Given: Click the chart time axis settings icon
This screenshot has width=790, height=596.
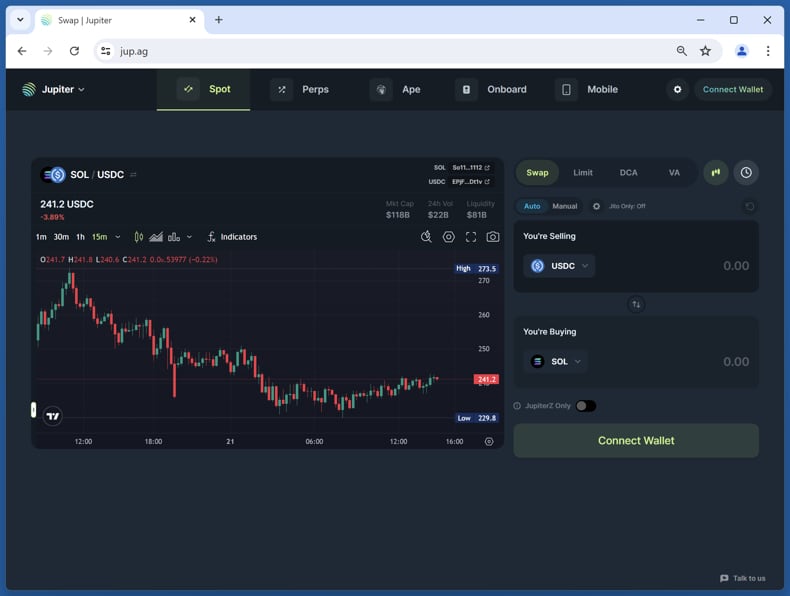Looking at the screenshot, I should pyautogui.click(x=489, y=441).
